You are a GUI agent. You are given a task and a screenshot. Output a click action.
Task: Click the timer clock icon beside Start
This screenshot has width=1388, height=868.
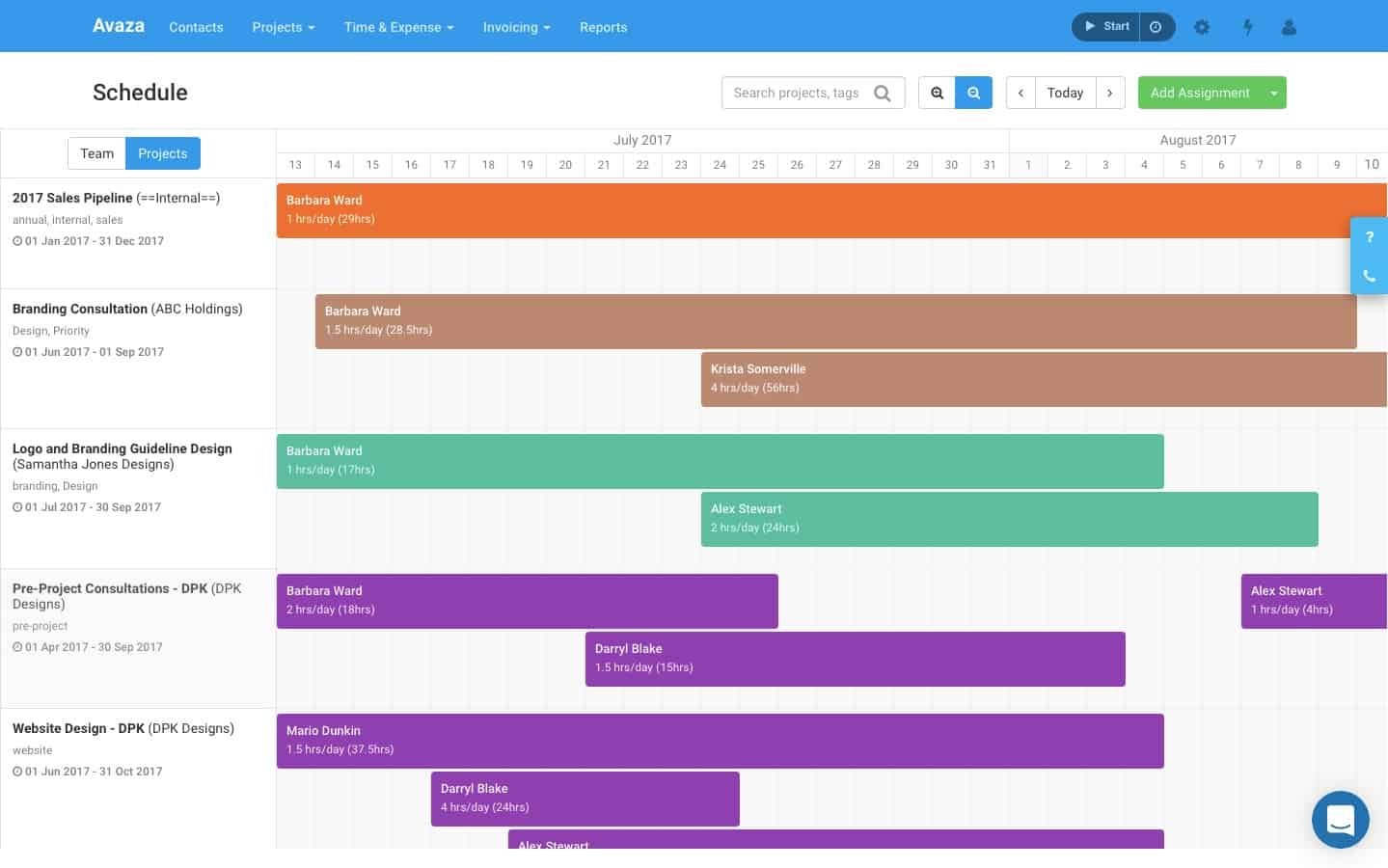(x=1156, y=27)
